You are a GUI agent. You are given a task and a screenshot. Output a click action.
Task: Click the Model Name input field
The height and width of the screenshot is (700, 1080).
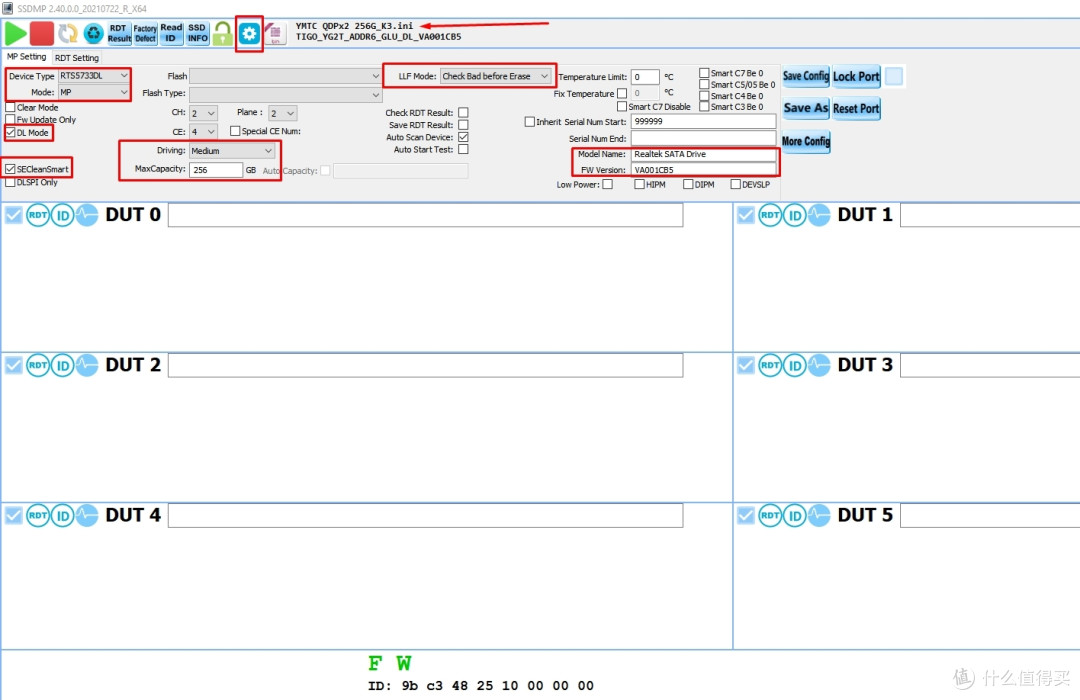pos(703,154)
